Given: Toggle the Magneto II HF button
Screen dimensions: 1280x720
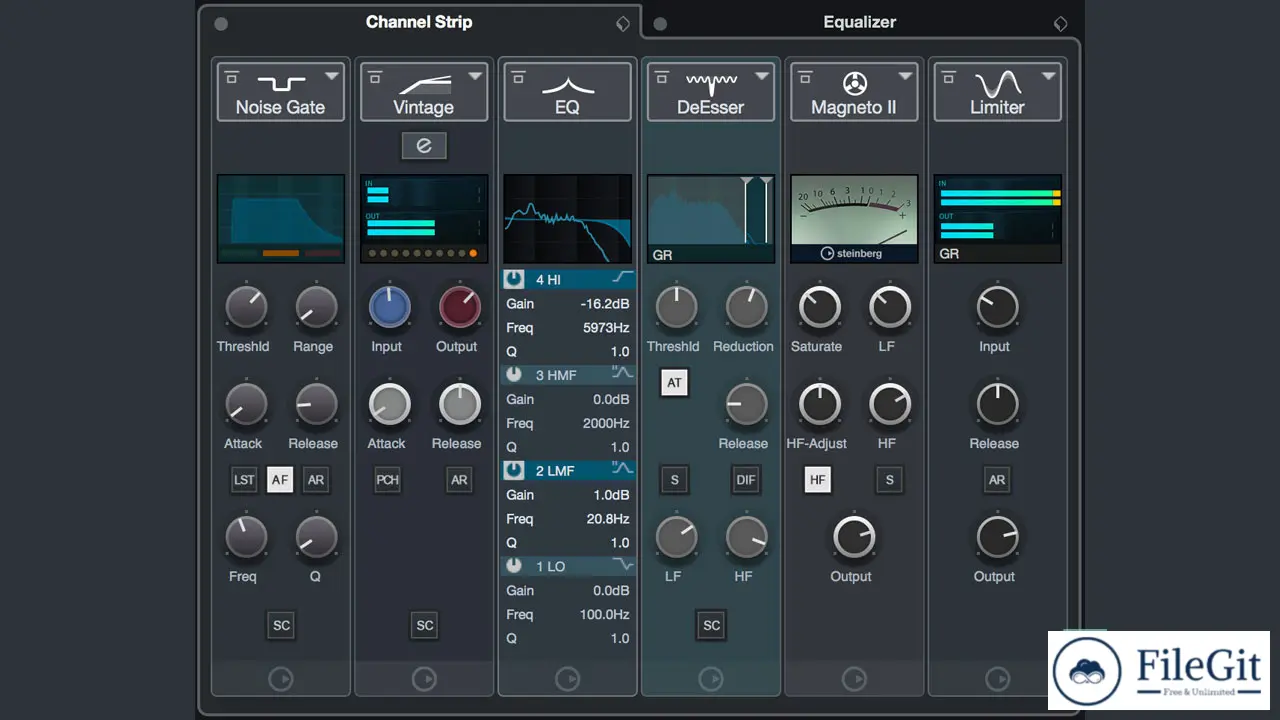Looking at the screenshot, I should (x=818, y=480).
